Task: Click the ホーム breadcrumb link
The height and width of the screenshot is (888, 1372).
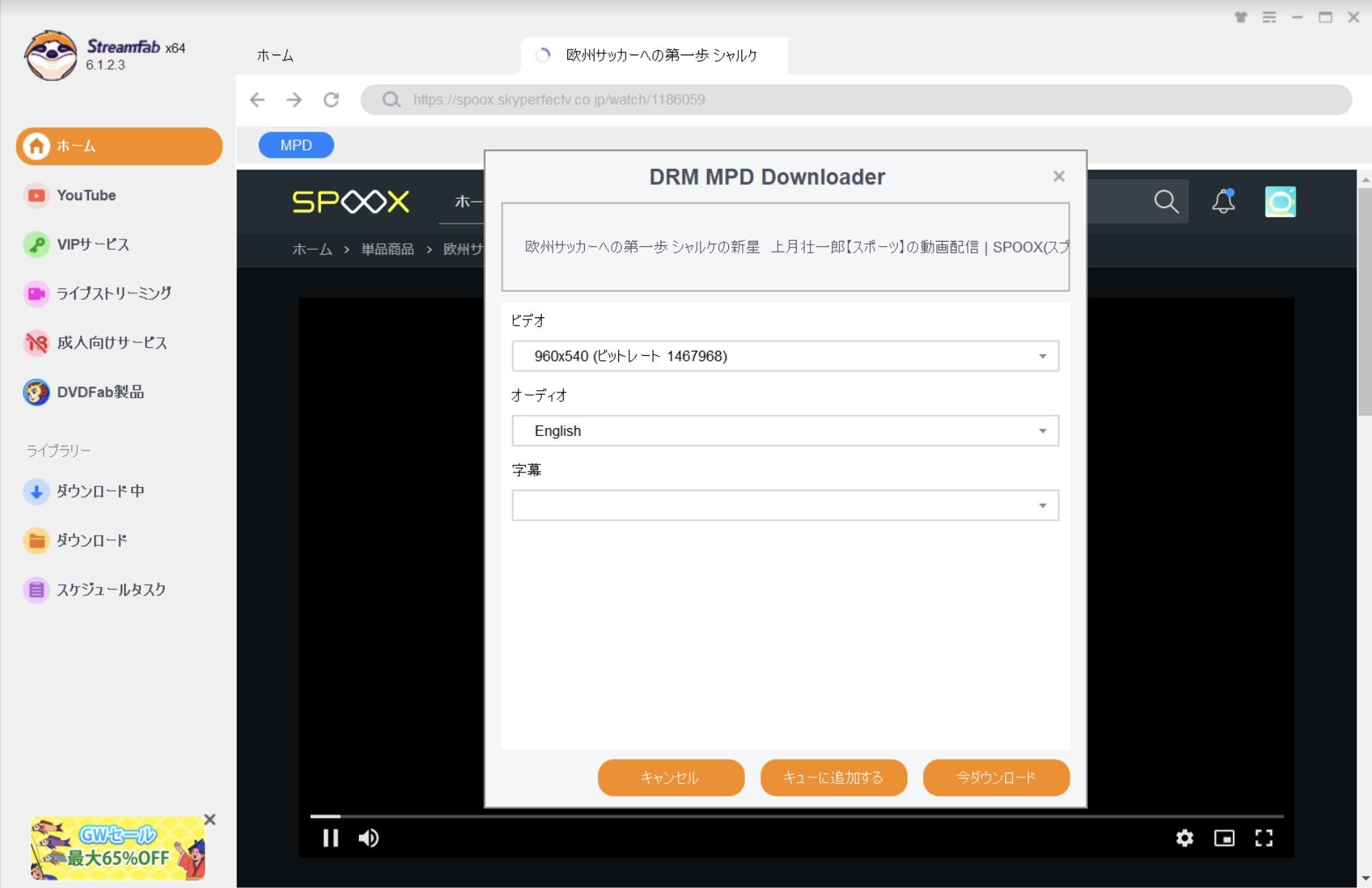Action: click(312, 249)
